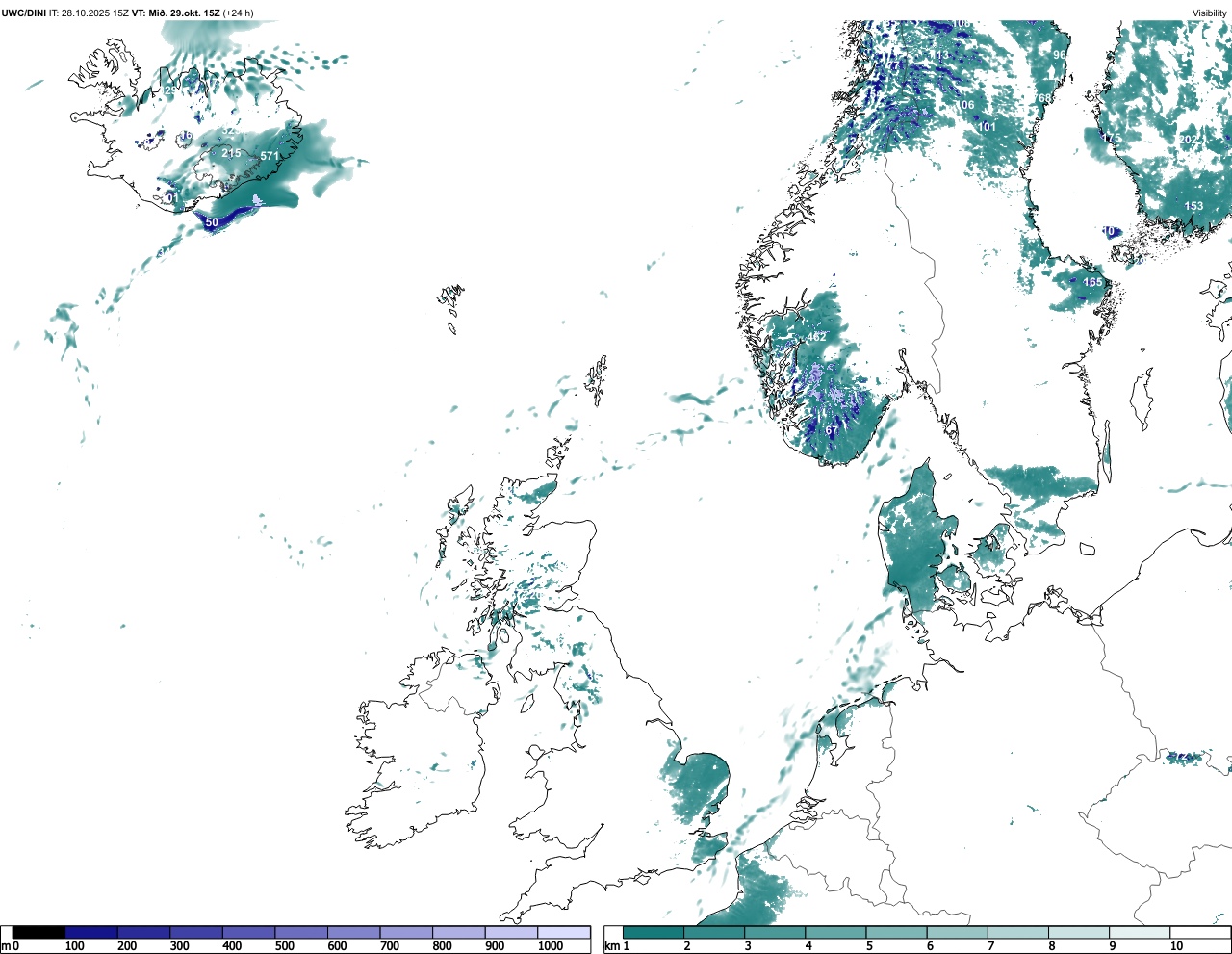
Task: Click the '175' value on Finnish coast
Action: coord(1111,140)
